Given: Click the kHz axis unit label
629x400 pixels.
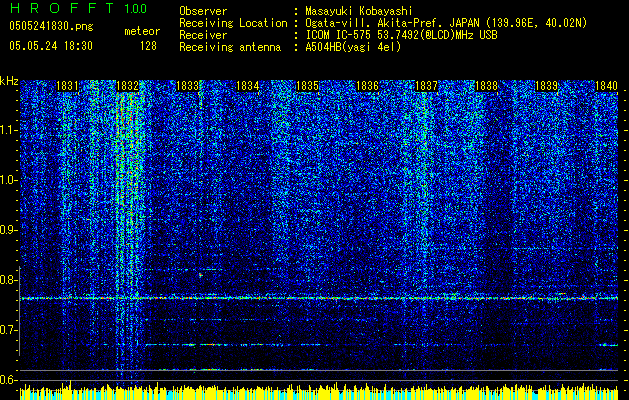Looking at the screenshot, I should click(x=9, y=82).
